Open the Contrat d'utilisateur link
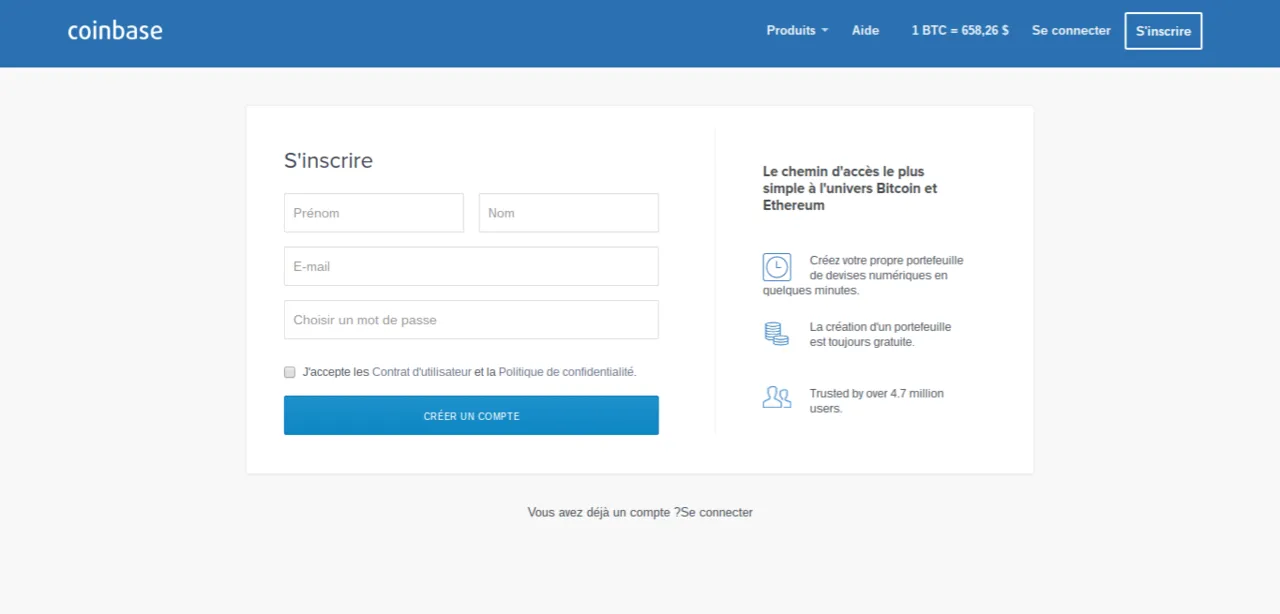The image size is (1280, 614). click(x=422, y=371)
